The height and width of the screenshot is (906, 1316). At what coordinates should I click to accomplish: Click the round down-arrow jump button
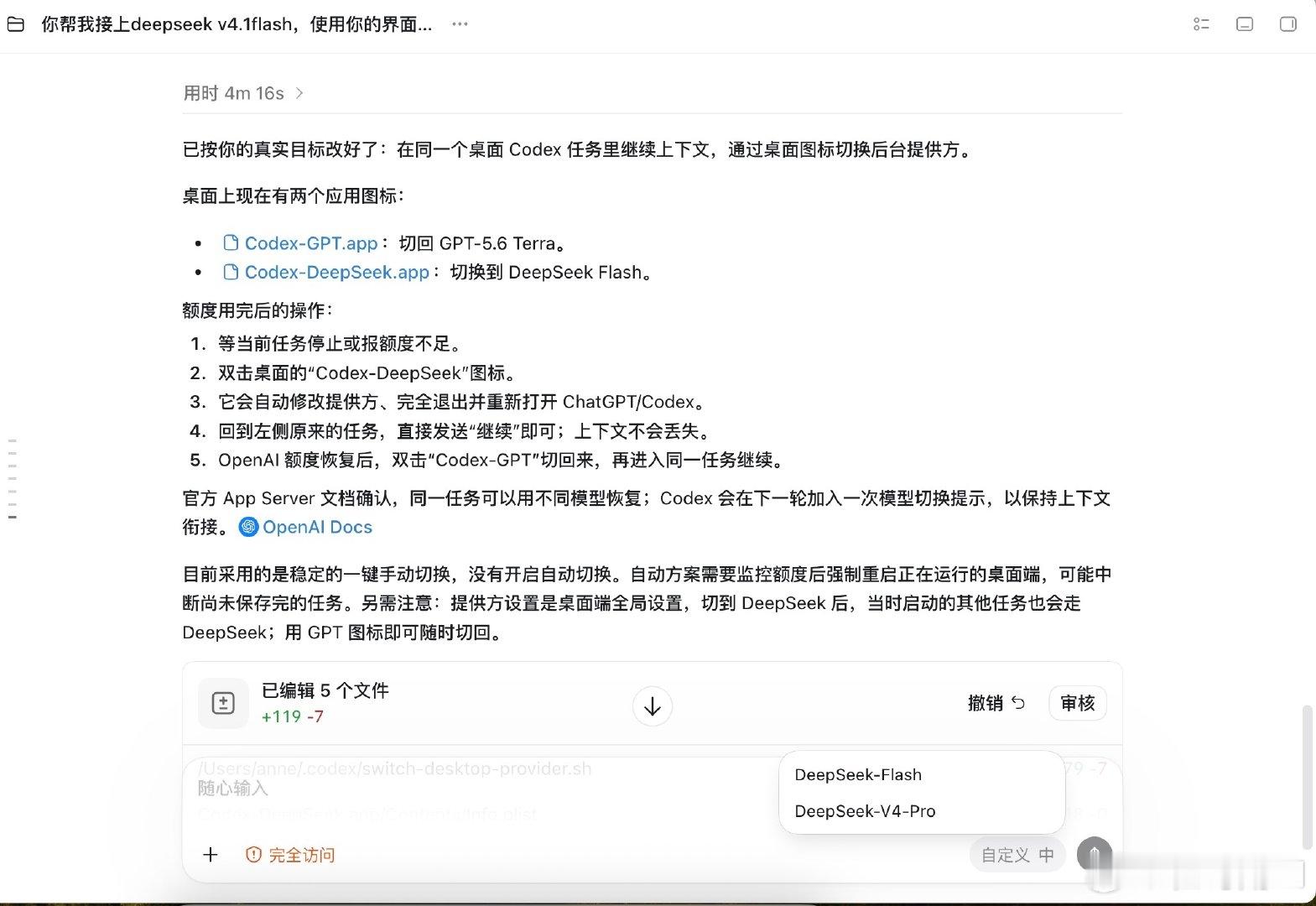tap(652, 706)
